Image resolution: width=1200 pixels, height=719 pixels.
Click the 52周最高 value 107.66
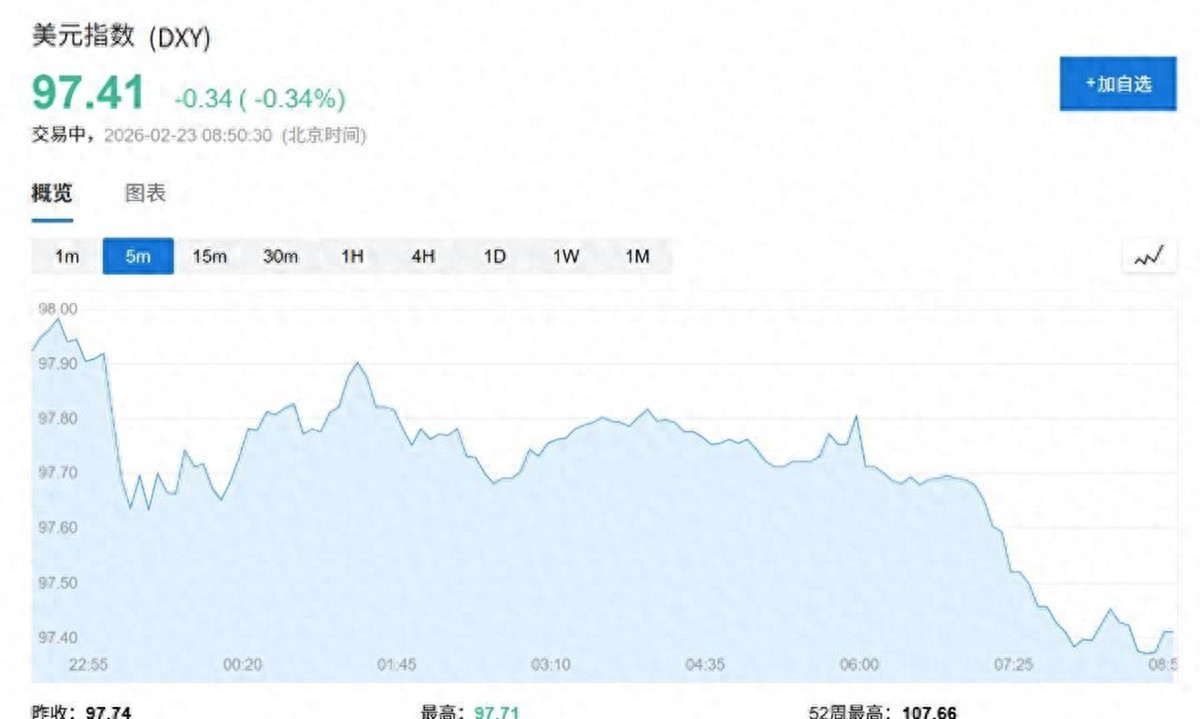(x=929, y=712)
